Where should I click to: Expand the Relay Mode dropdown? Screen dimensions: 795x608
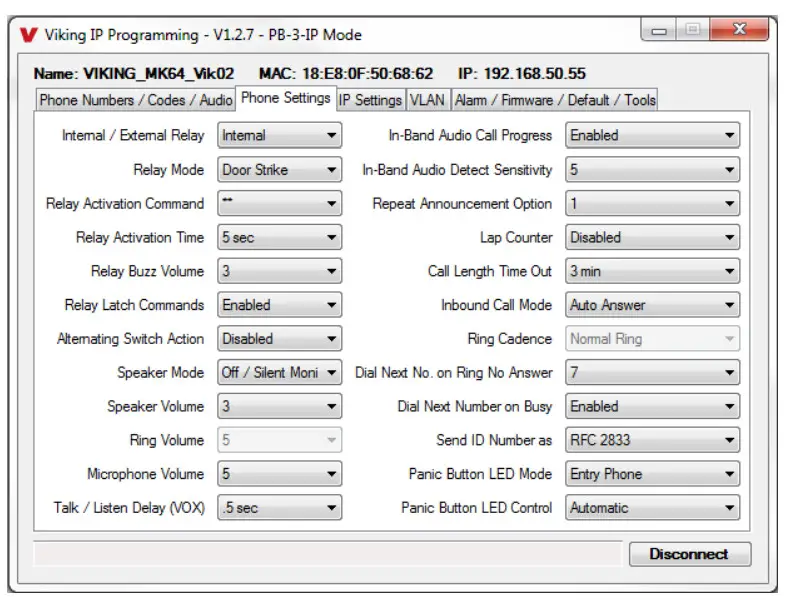click(279, 169)
